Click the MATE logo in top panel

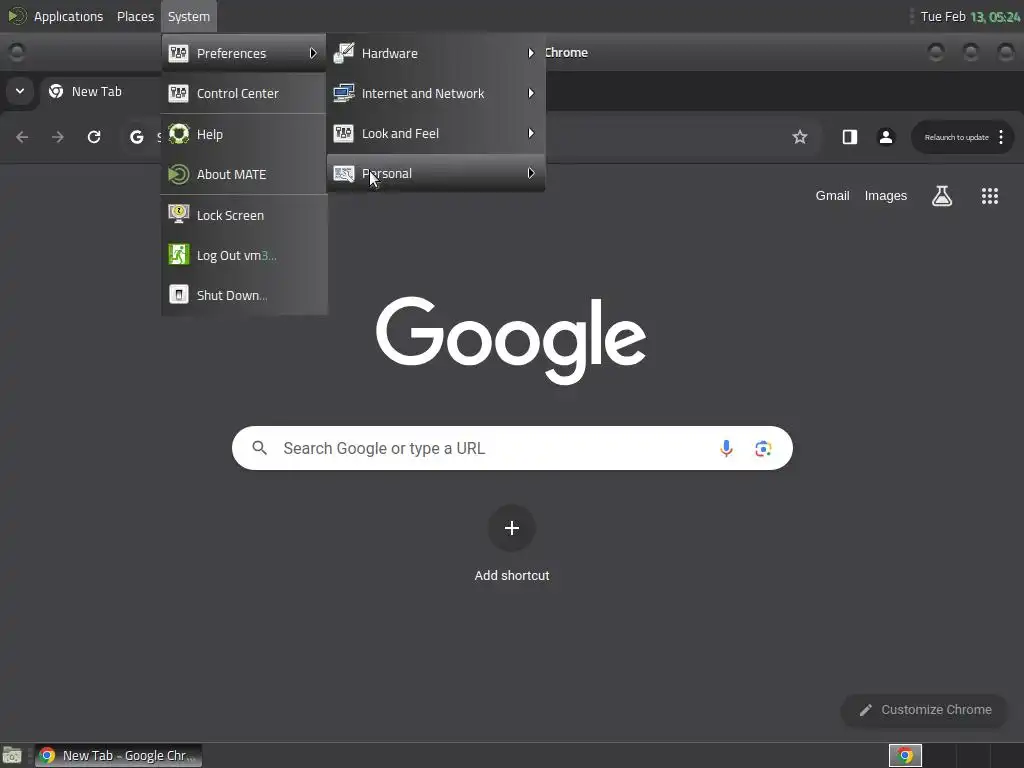pos(17,16)
